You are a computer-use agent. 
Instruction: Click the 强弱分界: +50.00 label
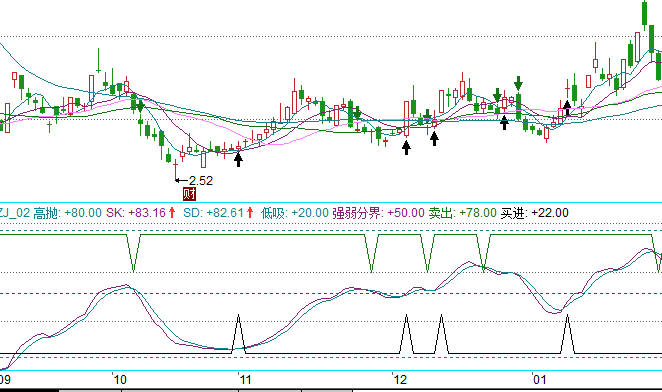(378, 212)
